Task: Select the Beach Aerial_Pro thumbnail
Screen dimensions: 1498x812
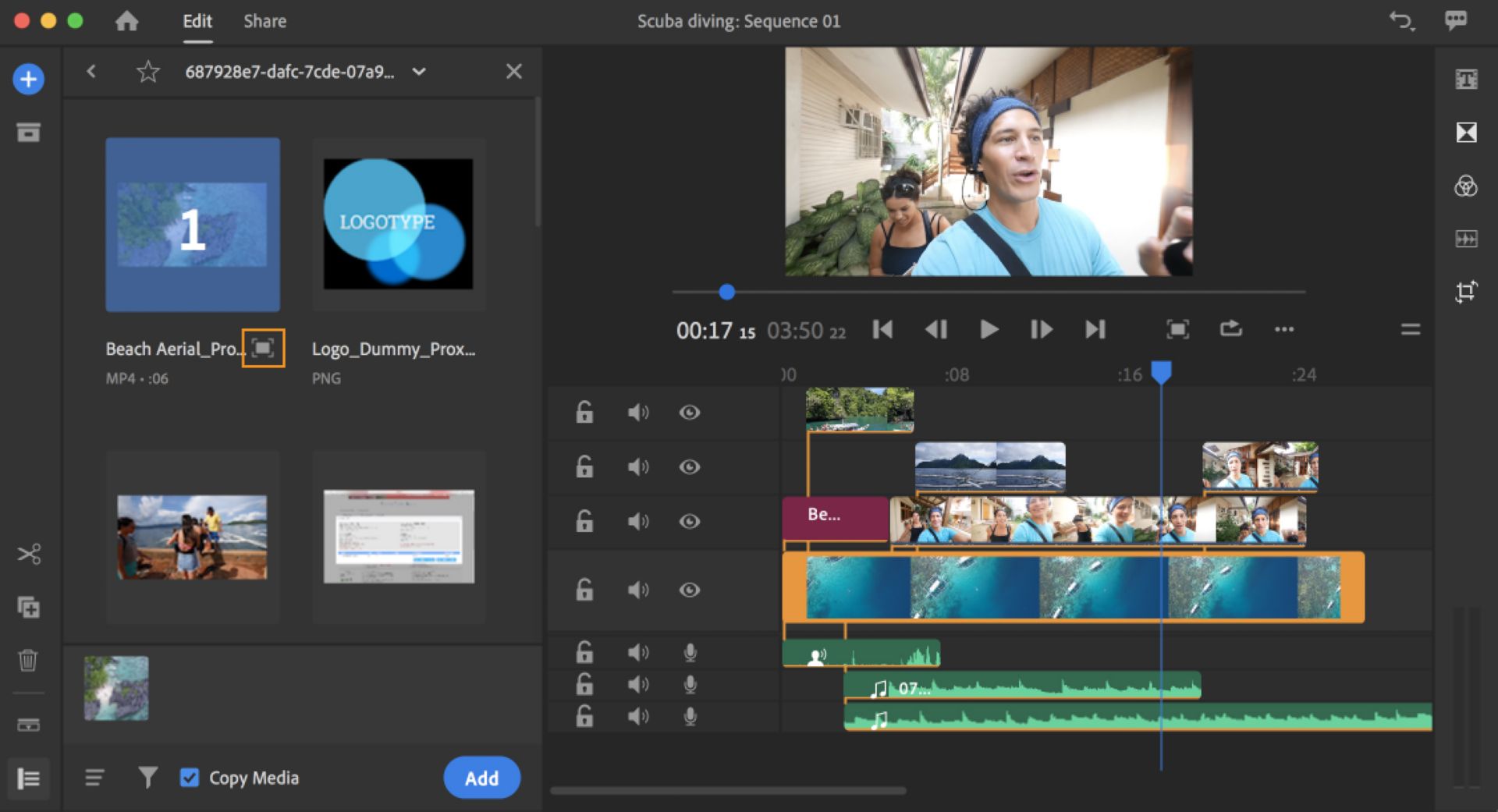Action: pos(193,224)
